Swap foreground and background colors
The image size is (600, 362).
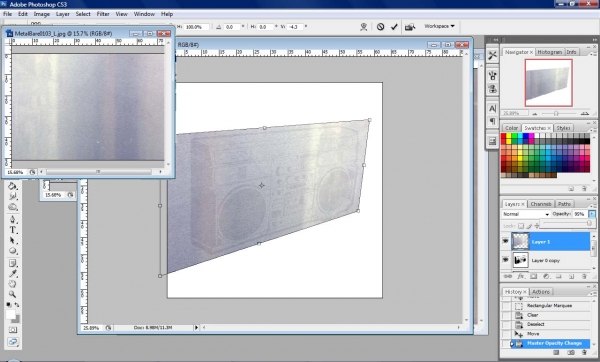point(17,305)
